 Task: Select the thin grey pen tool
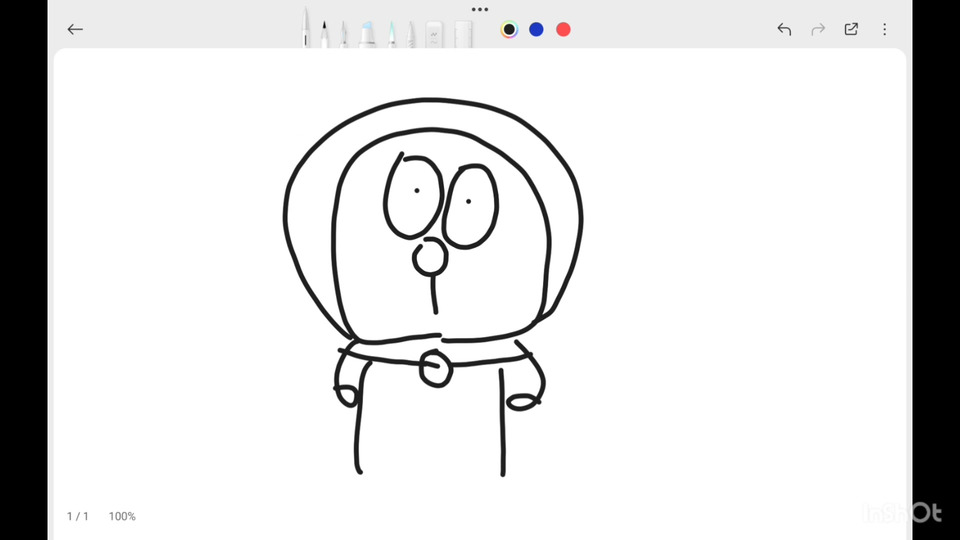pos(344,35)
